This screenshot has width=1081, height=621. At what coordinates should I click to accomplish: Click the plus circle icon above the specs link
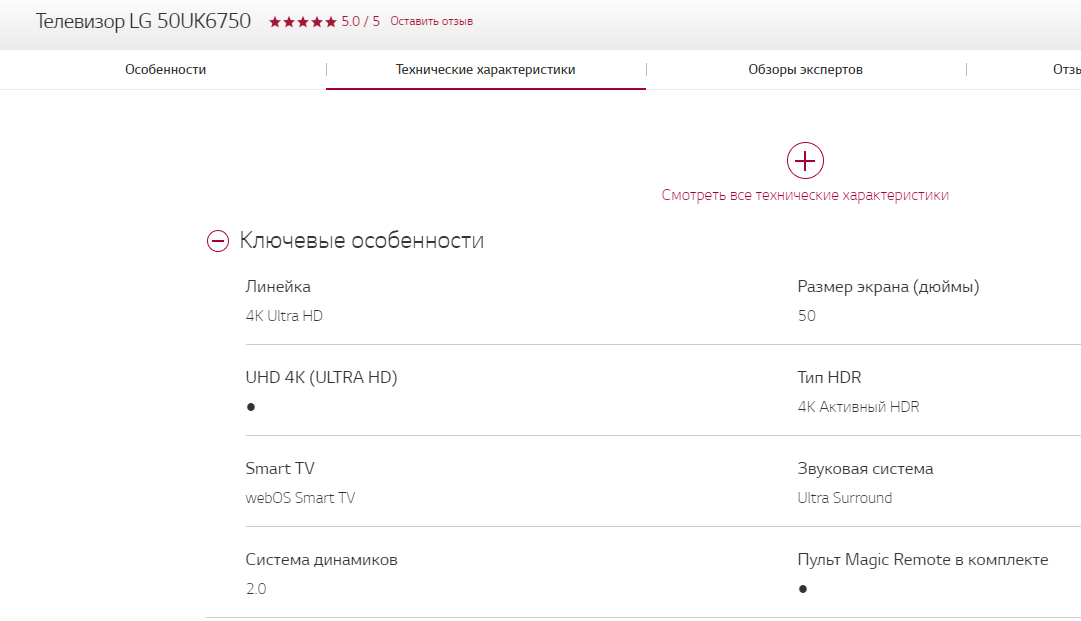pyautogui.click(x=805, y=160)
